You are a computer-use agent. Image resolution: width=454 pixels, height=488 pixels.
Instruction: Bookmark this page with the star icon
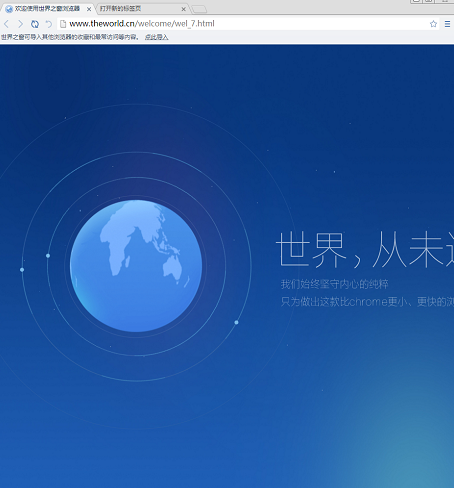point(433,24)
